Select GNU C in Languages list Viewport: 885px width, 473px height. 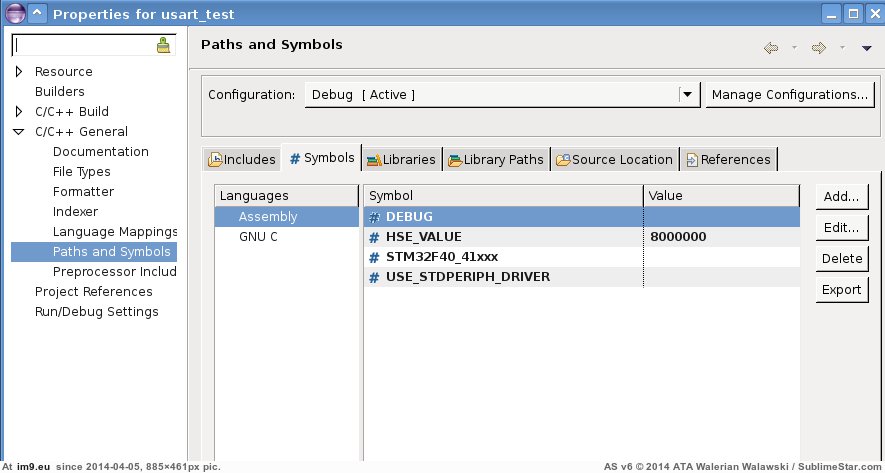tap(258, 237)
